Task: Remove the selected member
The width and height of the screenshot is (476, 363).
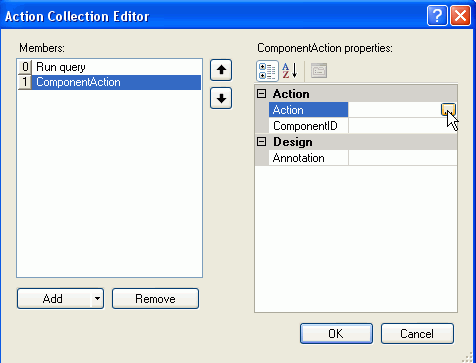Action: tap(155, 298)
